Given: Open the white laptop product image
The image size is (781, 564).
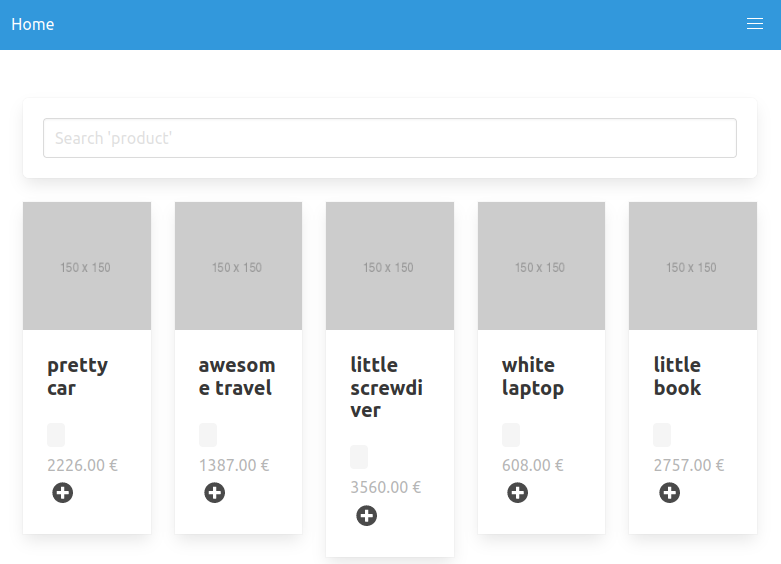Looking at the screenshot, I should click(541, 266).
